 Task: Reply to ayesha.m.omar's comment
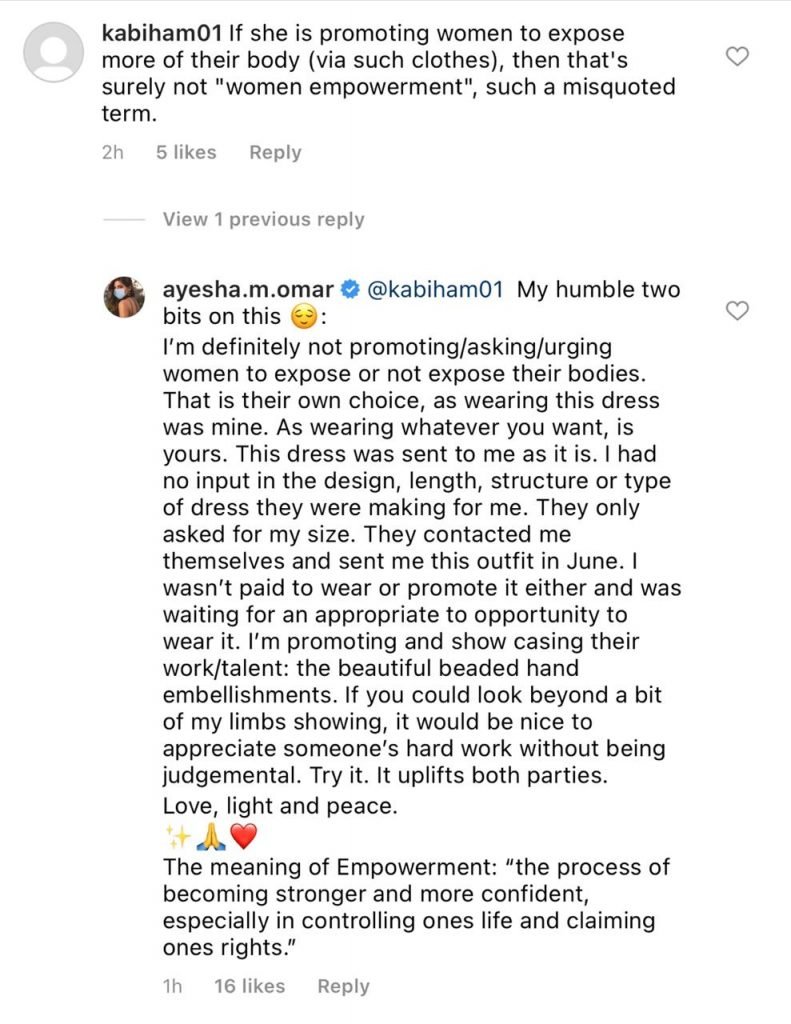point(343,986)
